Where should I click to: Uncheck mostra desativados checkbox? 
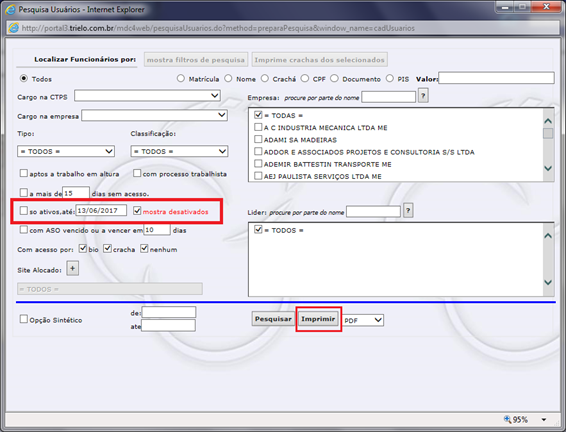137,210
